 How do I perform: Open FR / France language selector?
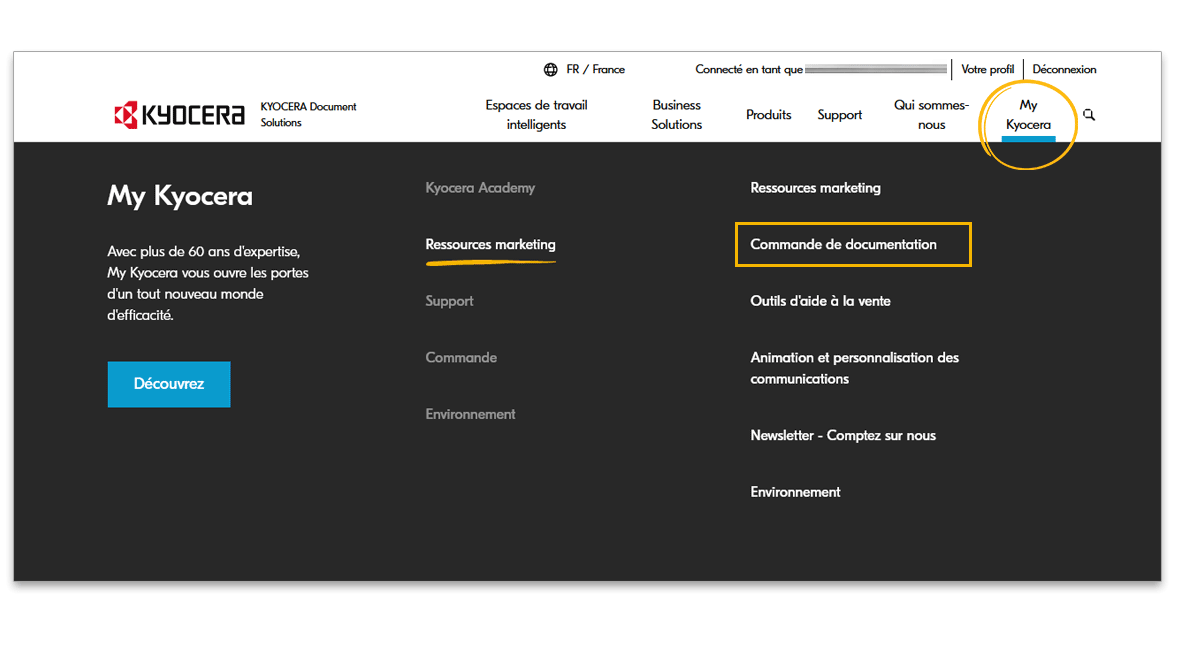(x=595, y=70)
